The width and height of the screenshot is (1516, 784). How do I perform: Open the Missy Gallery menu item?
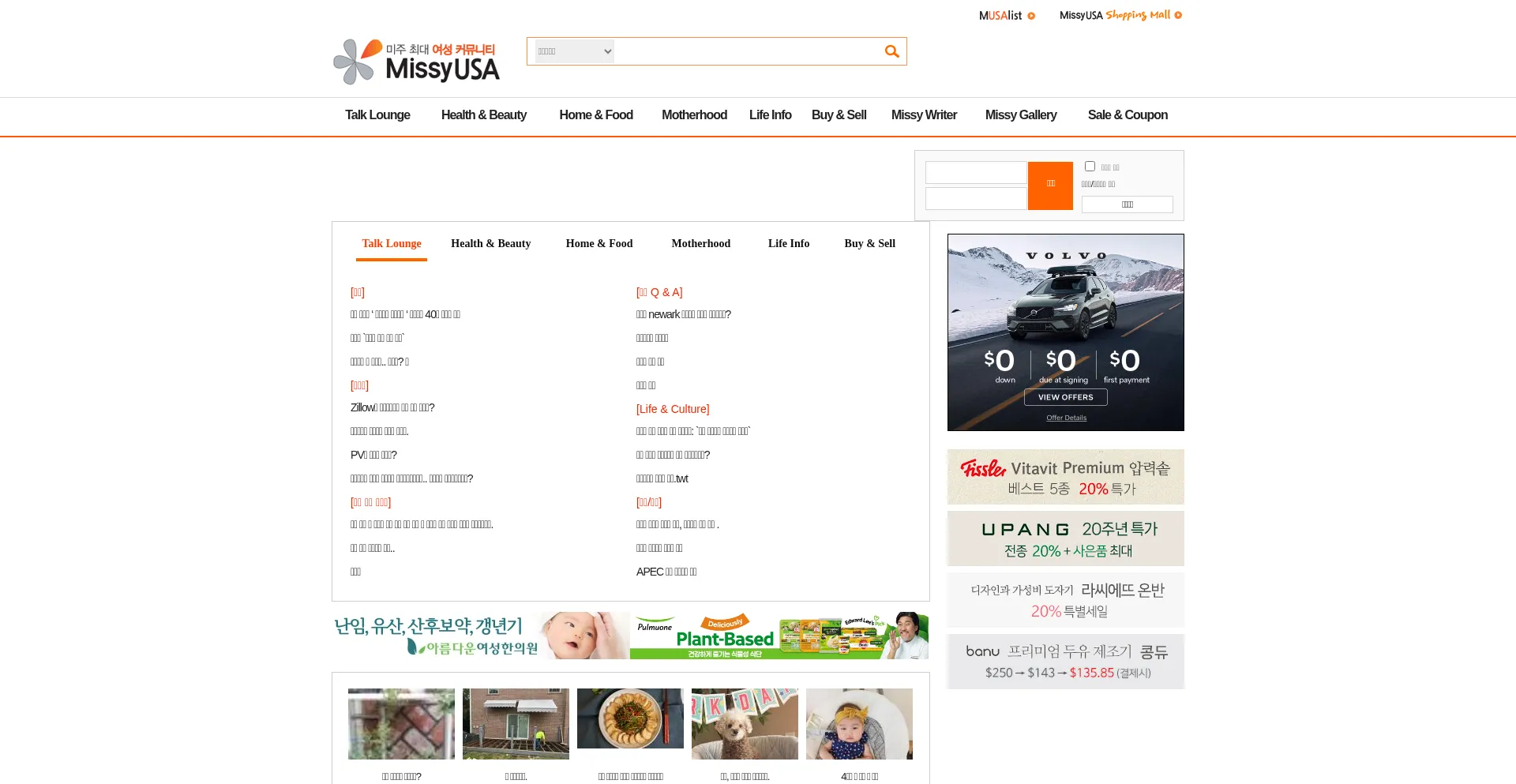click(x=1020, y=115)
